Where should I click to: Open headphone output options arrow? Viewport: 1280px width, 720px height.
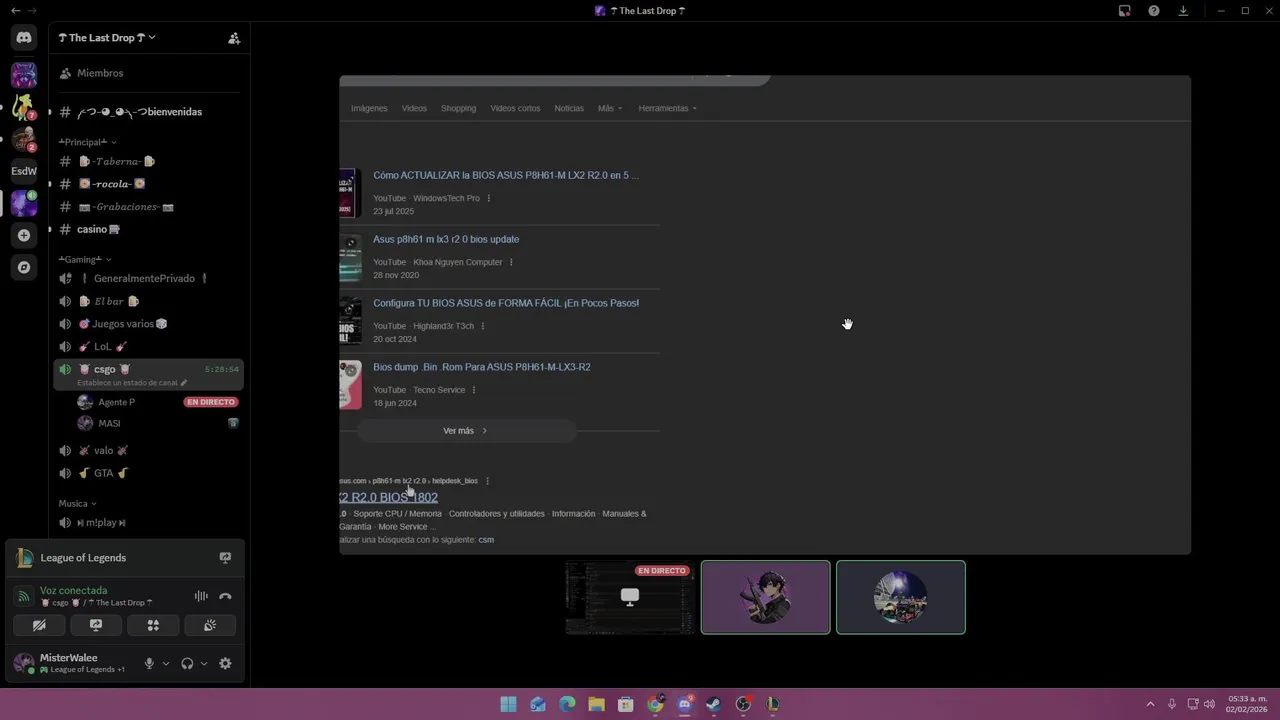click(x=204, y=663)
